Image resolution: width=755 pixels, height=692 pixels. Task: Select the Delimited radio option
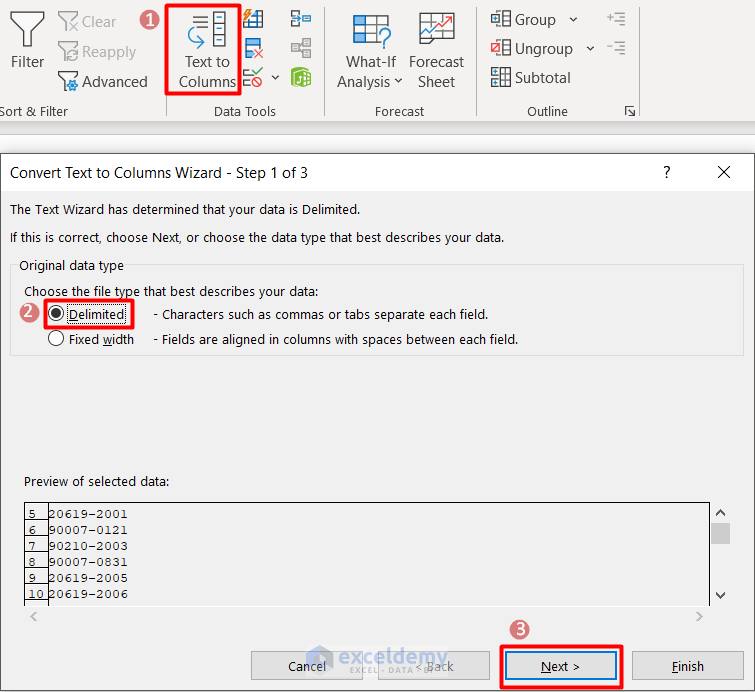click(87, 314)
